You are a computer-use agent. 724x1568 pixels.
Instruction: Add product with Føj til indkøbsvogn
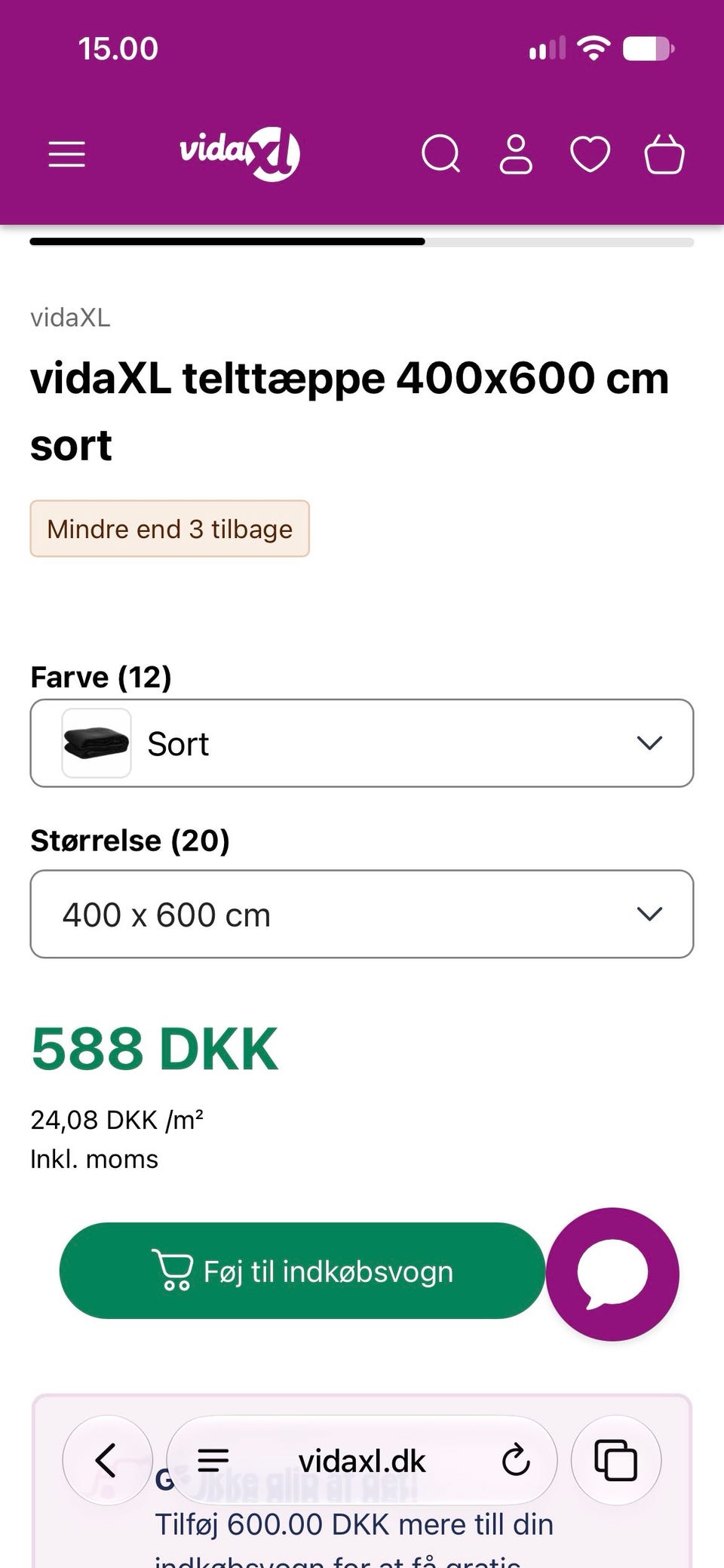(302, 1271)
